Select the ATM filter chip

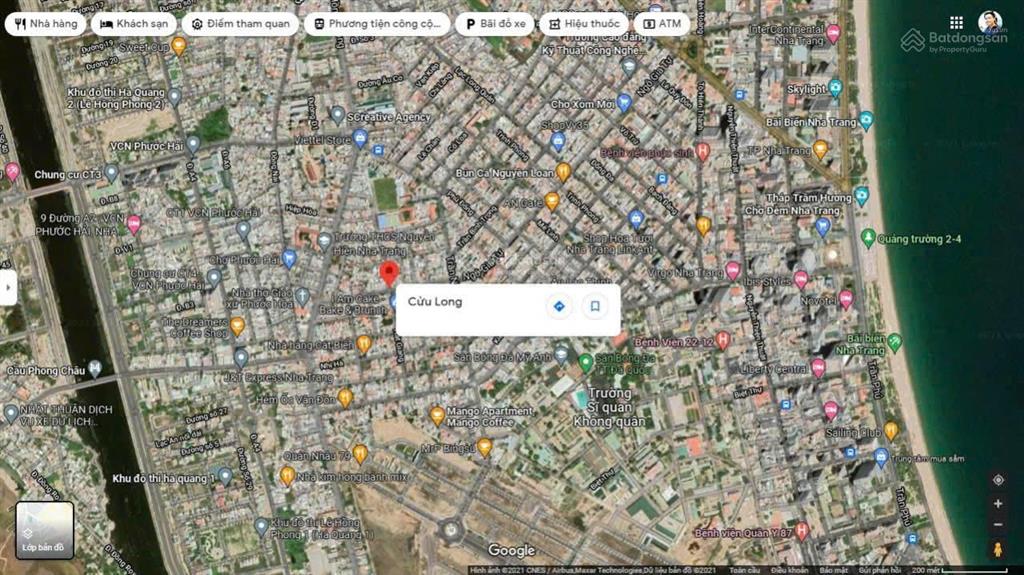pos(661,23)
